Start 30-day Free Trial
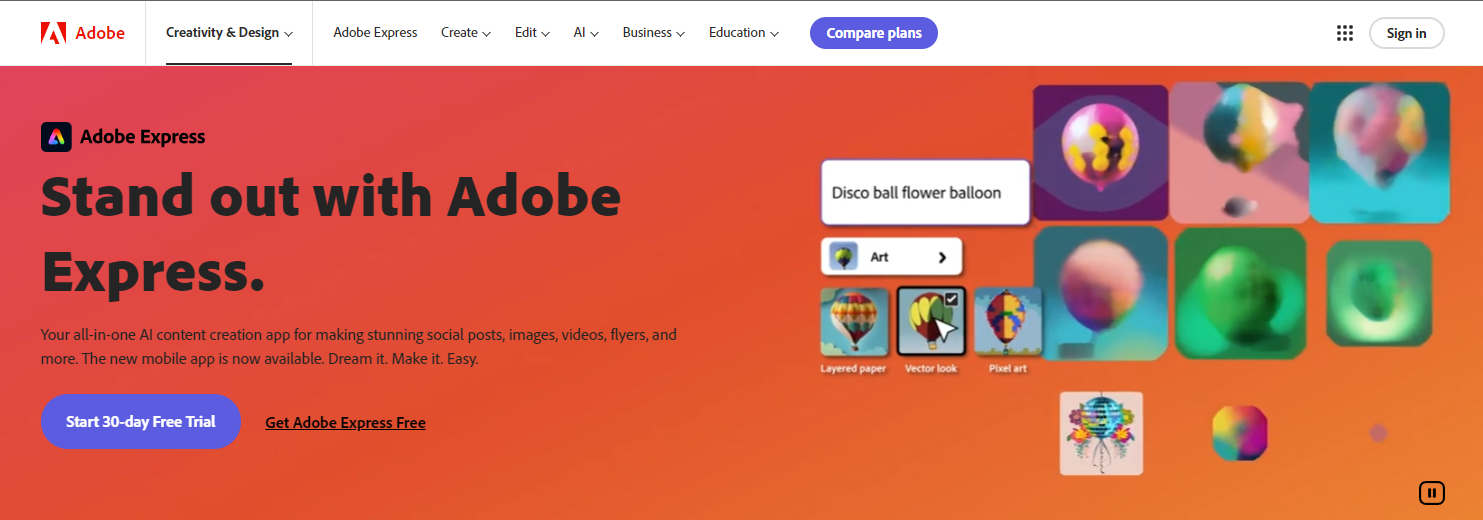This screenshot has width=1483, height=520. (x=141, y=422)
